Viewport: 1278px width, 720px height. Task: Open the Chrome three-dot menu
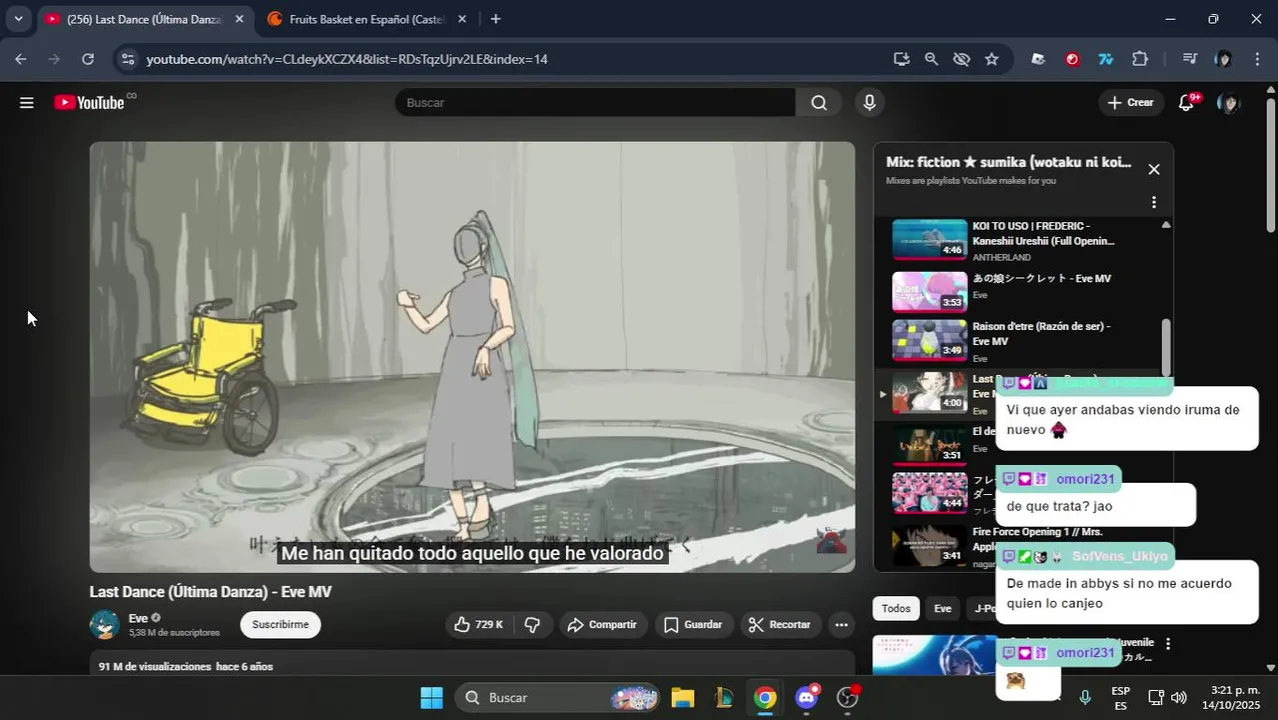click(x=1257, y=59)
